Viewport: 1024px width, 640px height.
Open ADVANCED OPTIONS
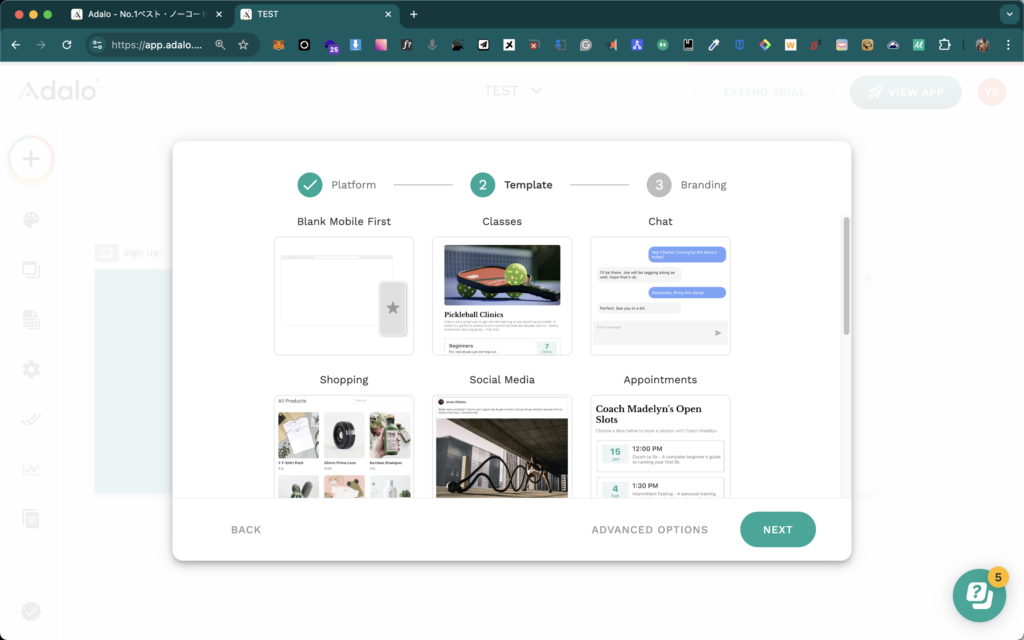click(x=650, y=530)
